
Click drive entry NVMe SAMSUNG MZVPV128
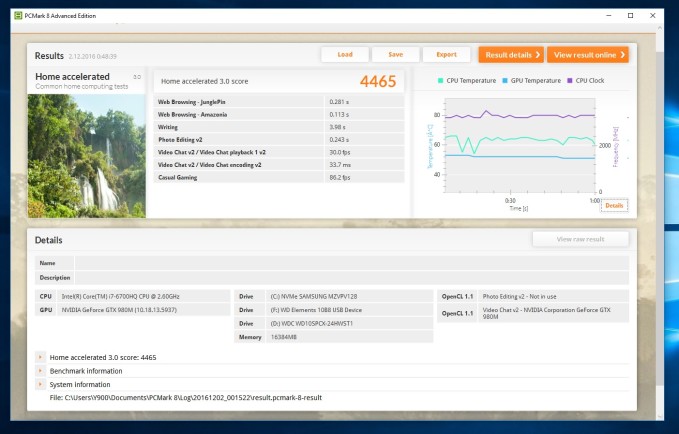tap(314, 297)
